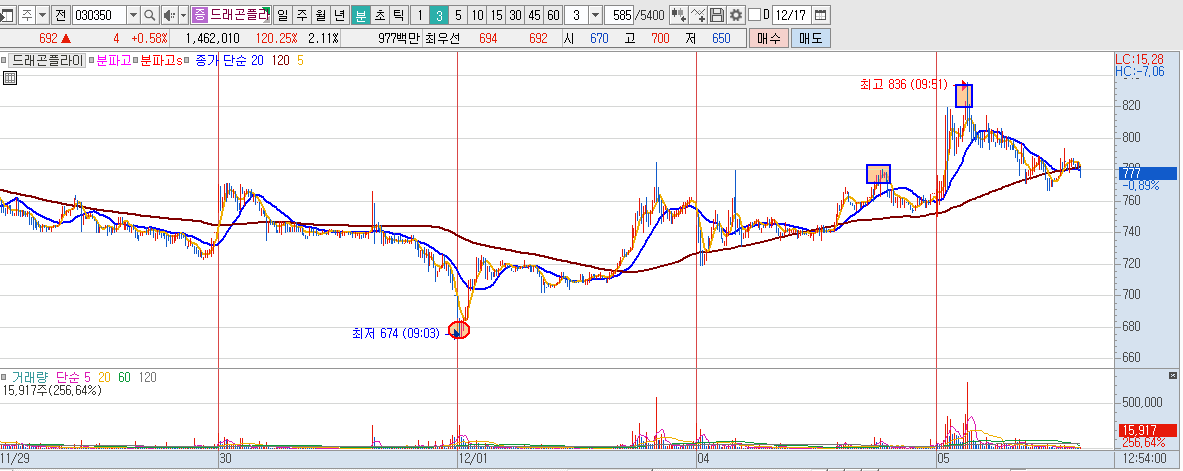Viewport: 1183px width, 471px height.
Task: Click the 매도 sell button
Action: 811,38
